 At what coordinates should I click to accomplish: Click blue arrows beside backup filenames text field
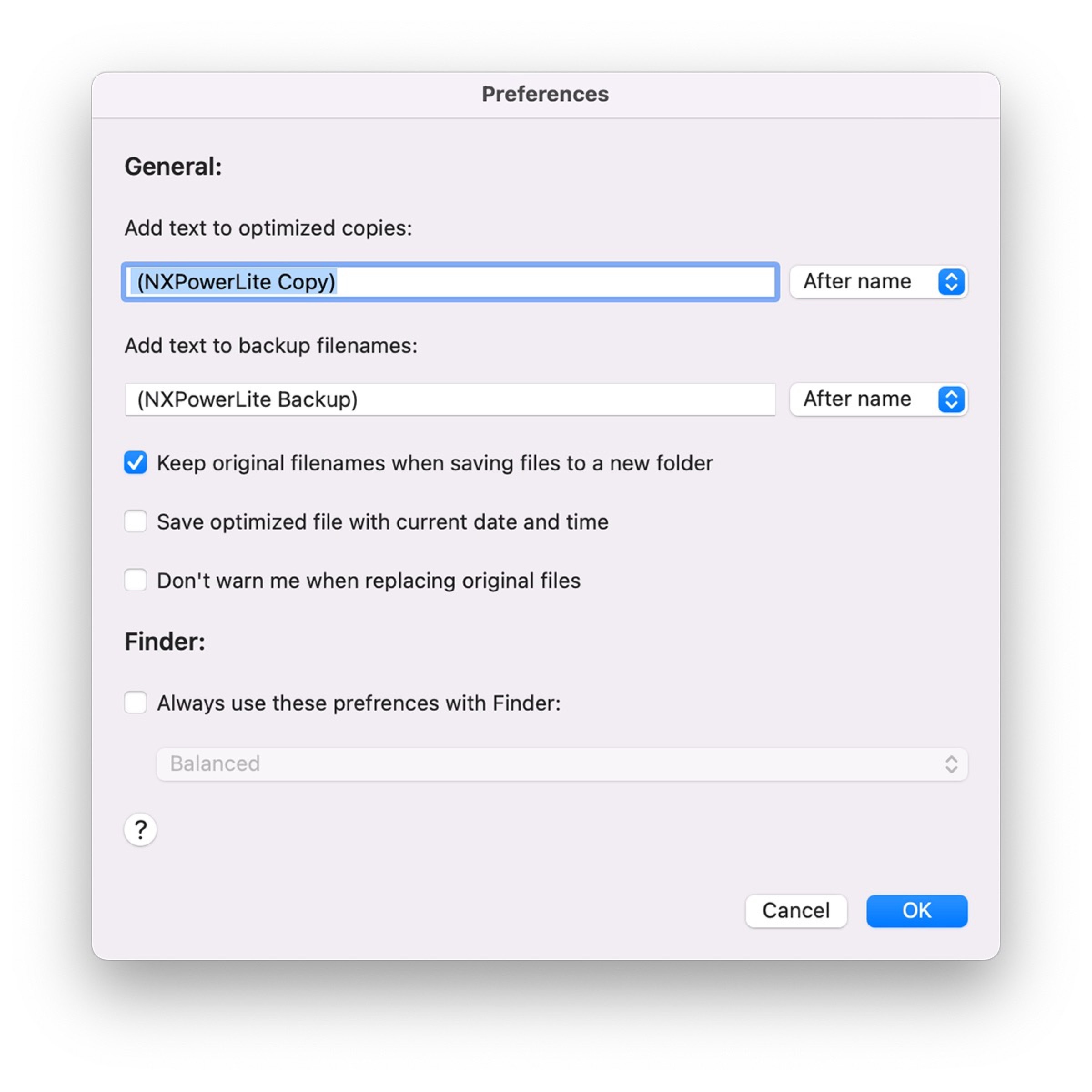(950, 399)
